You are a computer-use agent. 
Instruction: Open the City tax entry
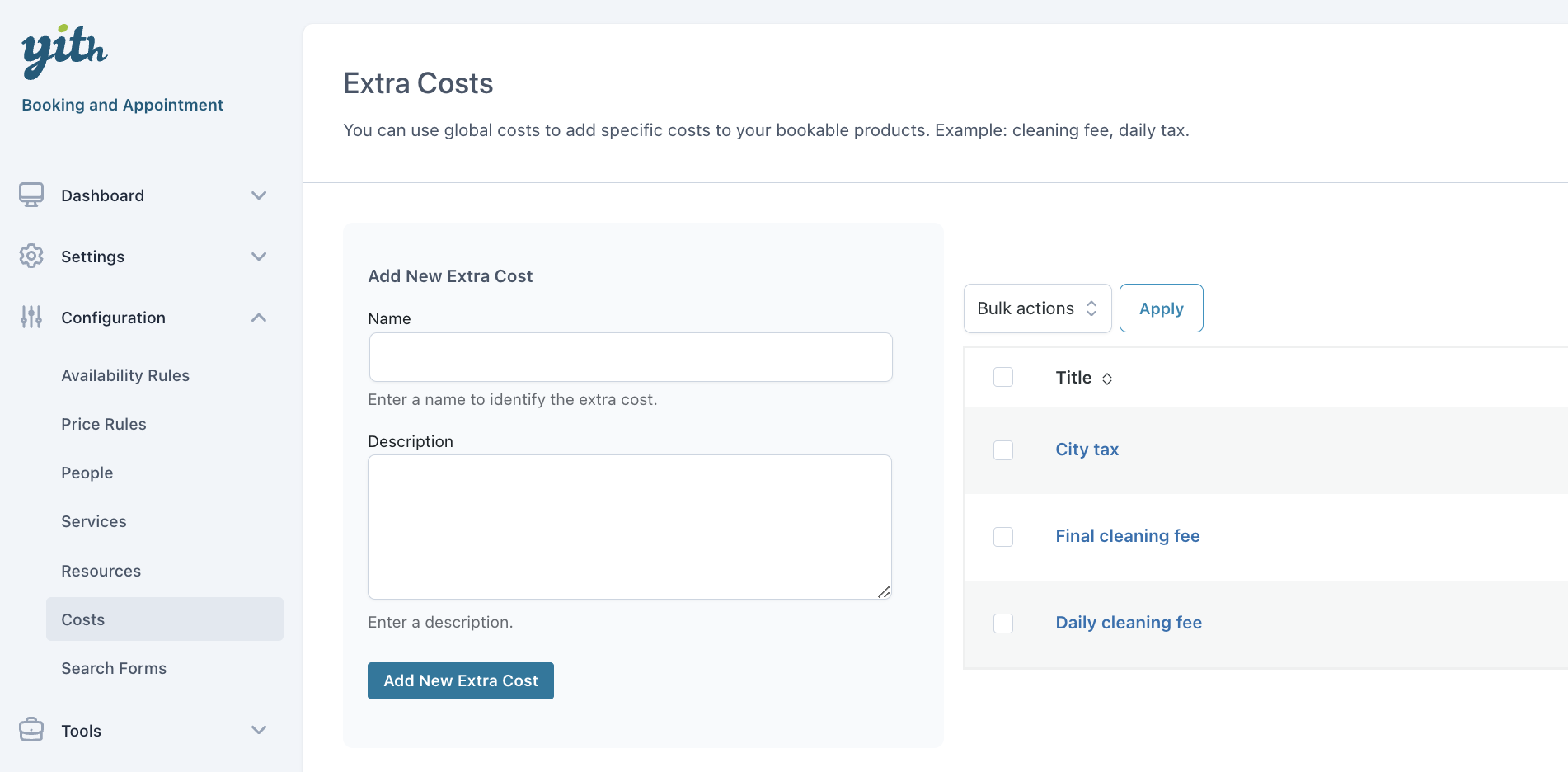(1087, 450)
